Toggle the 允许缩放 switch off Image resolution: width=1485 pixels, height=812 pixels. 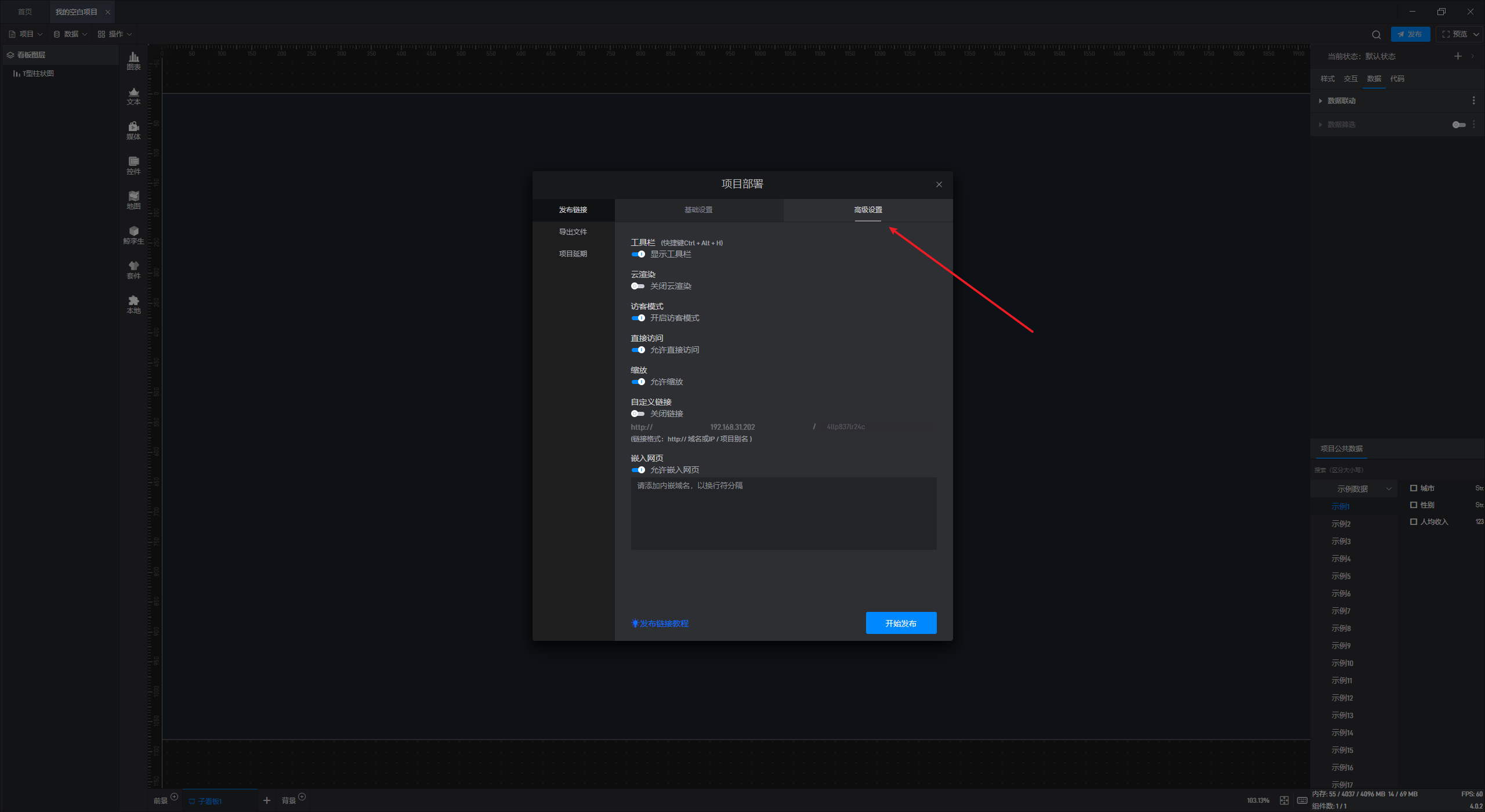point(638,382)
